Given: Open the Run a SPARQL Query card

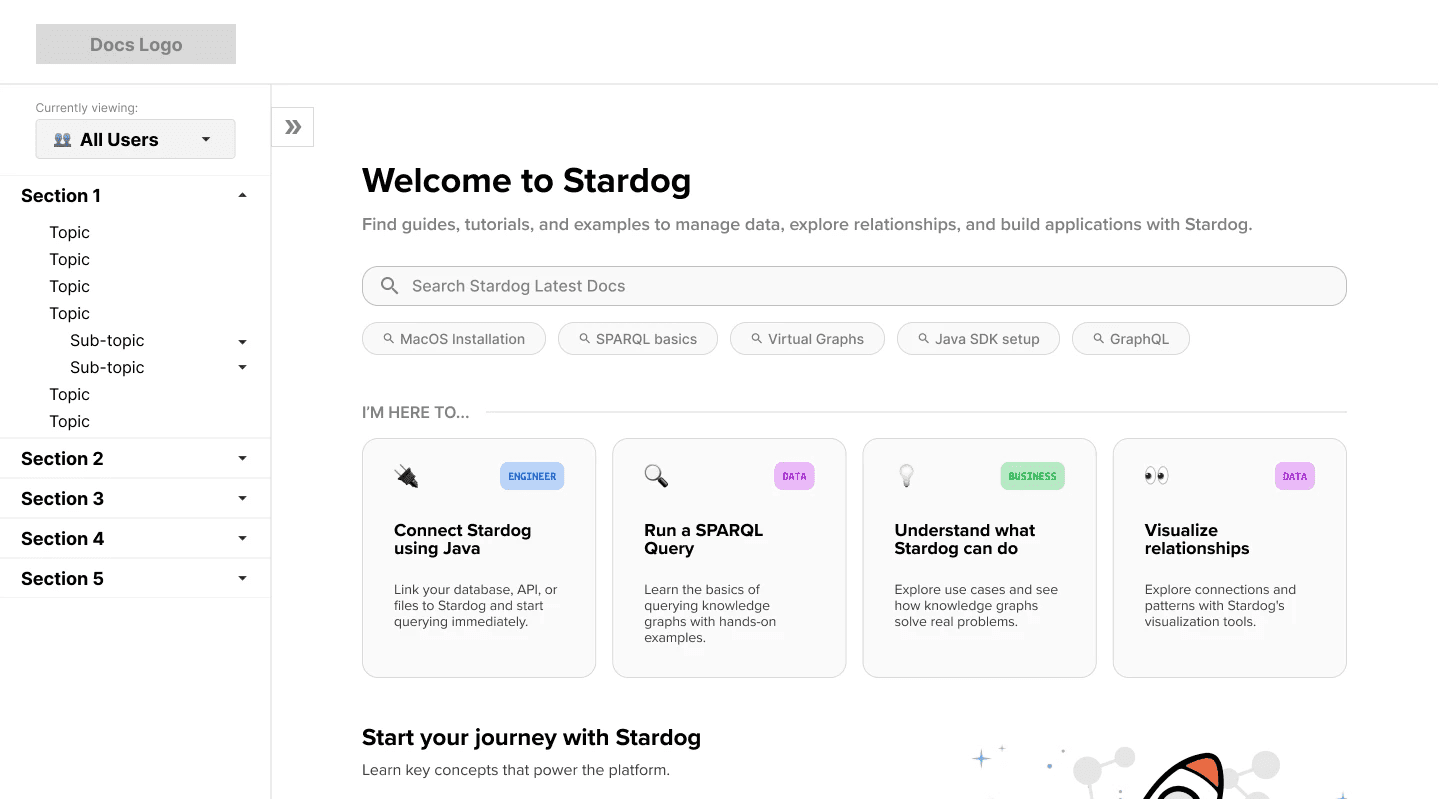Looking at the screenshot, I should click(729, 558).
